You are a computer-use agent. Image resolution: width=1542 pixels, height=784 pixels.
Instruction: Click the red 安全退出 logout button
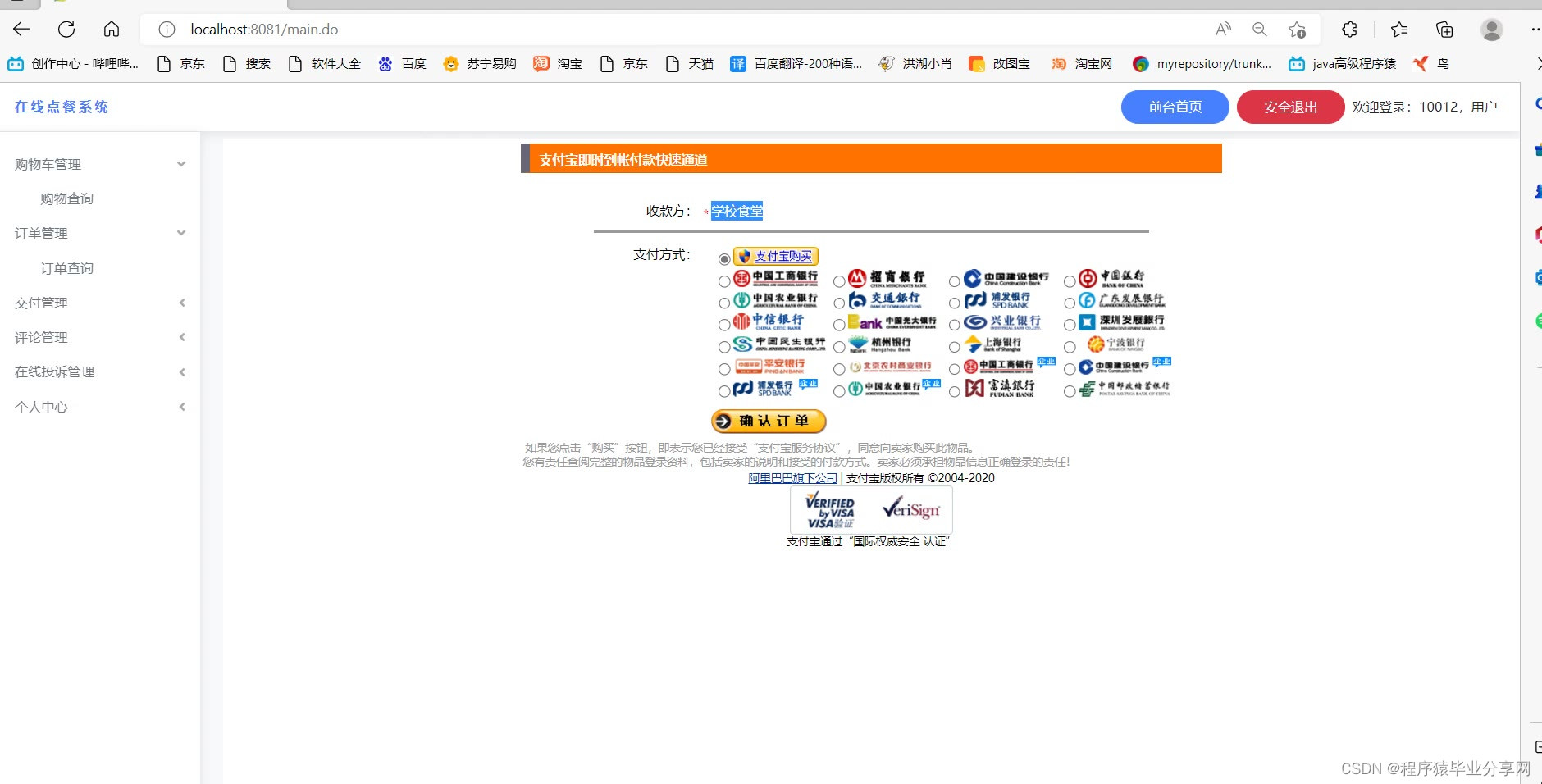(x=1290, y=107)
